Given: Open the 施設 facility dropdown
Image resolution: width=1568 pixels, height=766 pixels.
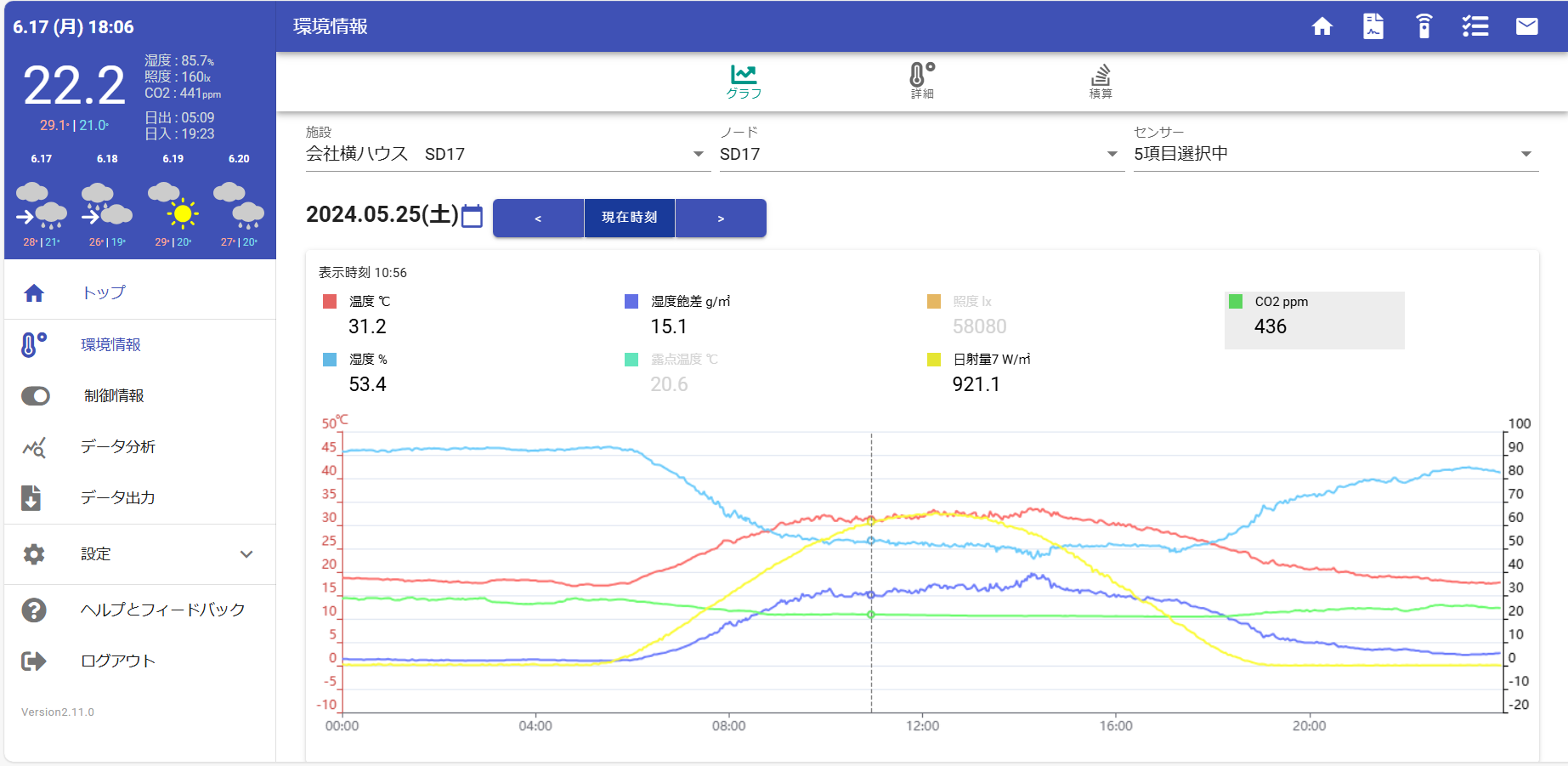Looking at the screenshot, I should coord(507,154).
